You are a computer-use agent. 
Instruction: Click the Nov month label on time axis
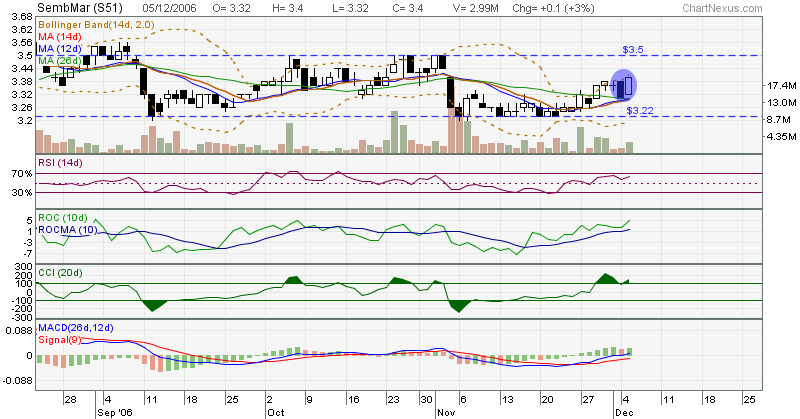coord(445,412)
